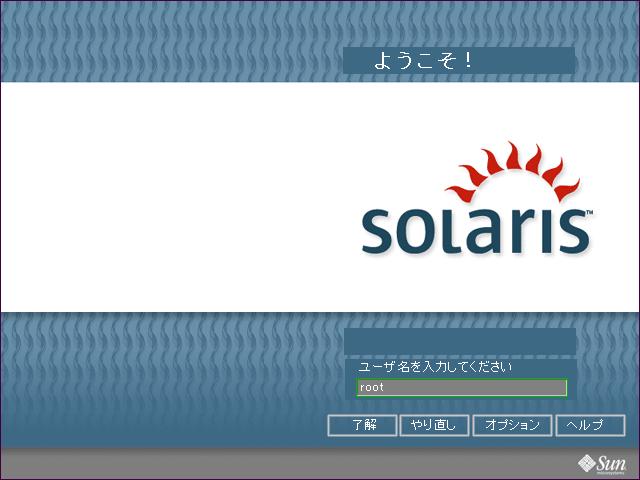Click the microsystems text under Sun logo
Screen dimensions: 640x480
click(x=611, y=472)
